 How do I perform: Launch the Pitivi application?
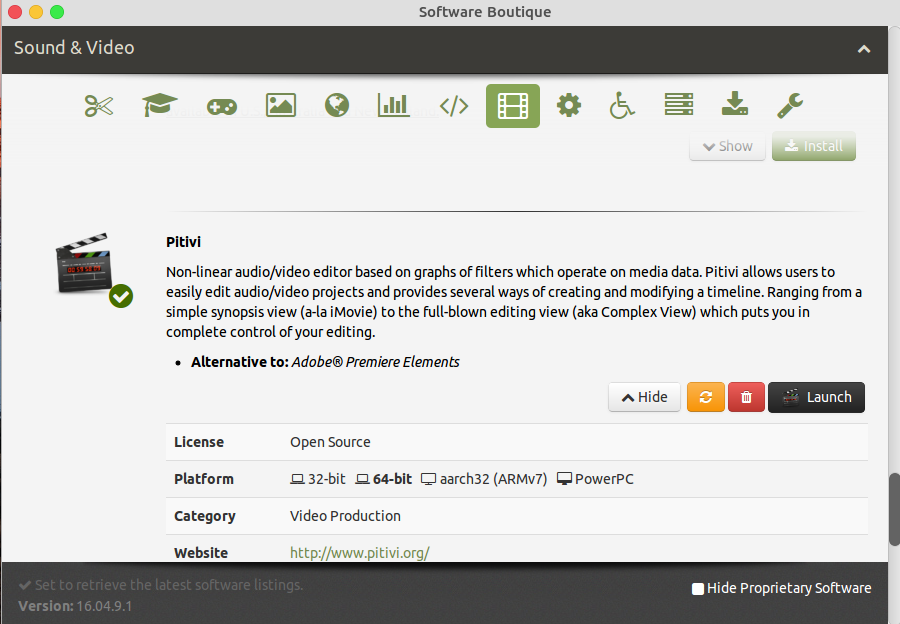[x=816, y=397]
